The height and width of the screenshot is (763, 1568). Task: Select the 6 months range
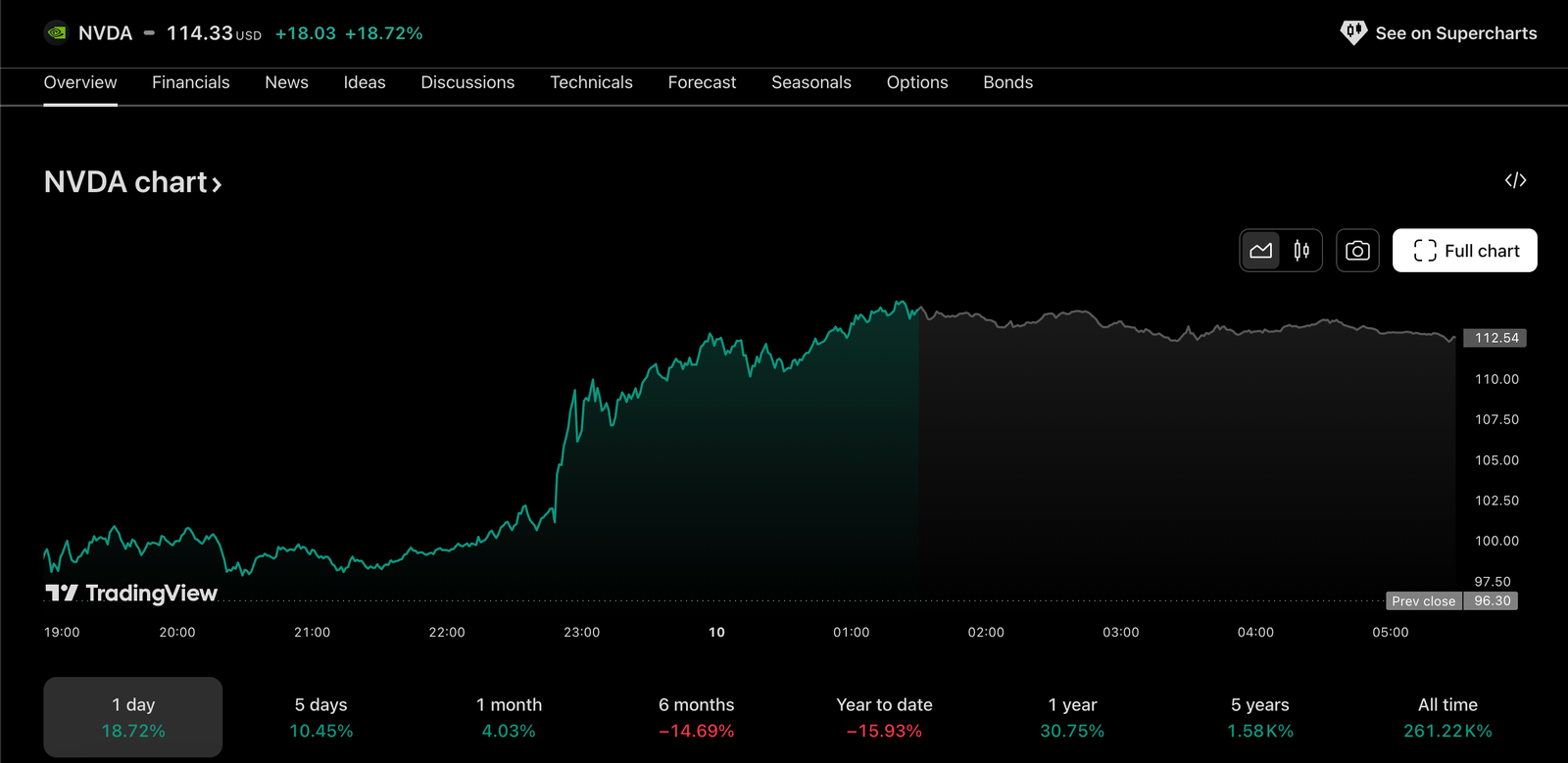pos(697,717)
